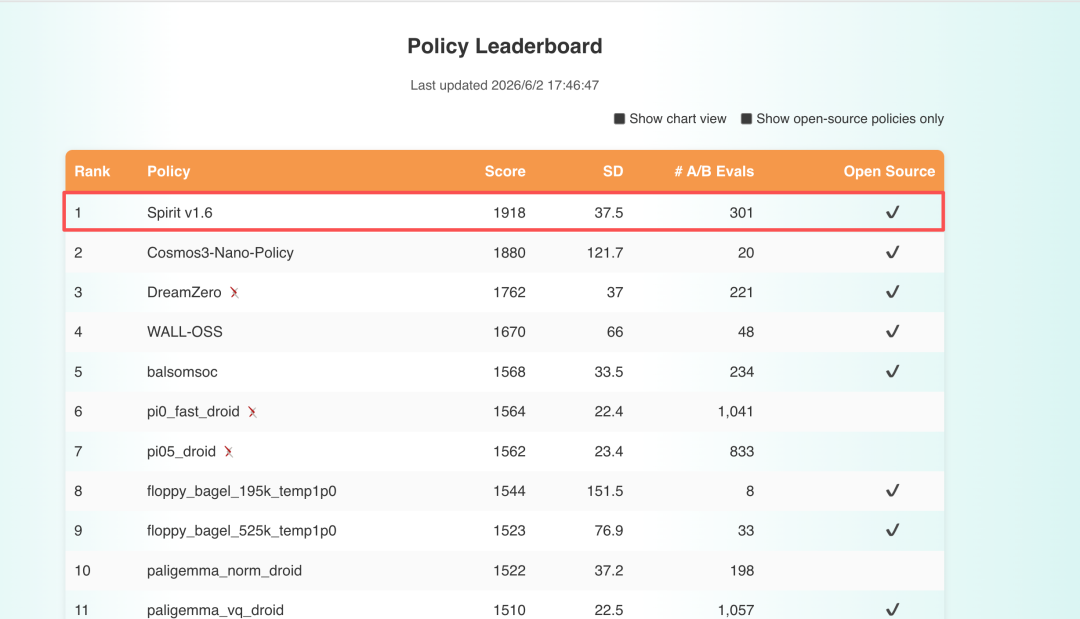Click the Last updated timestamp text
The width and height of the screenshot is (1080, 619).
(x=505, y=85)
